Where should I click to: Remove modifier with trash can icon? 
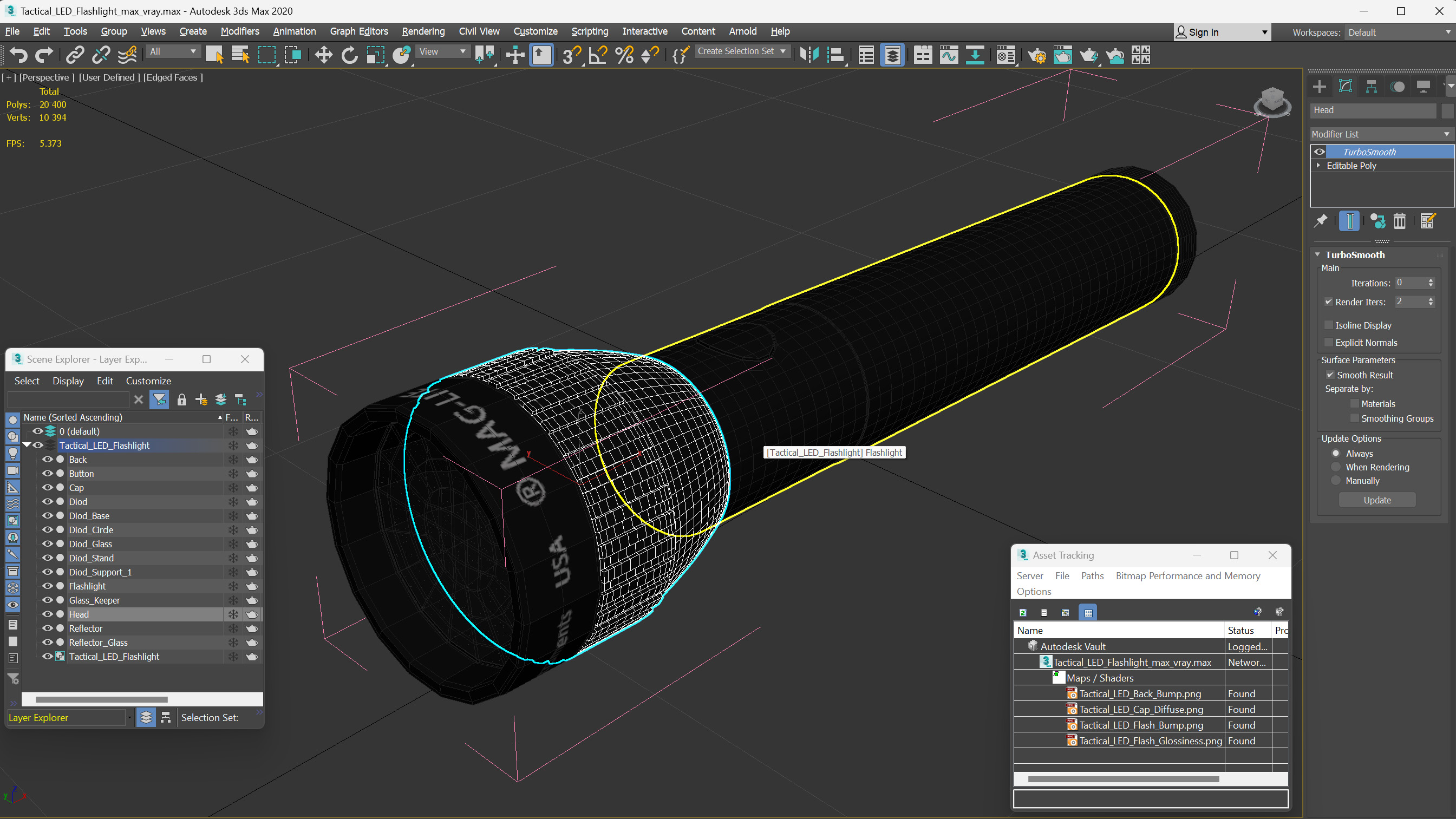(1400, 221)
